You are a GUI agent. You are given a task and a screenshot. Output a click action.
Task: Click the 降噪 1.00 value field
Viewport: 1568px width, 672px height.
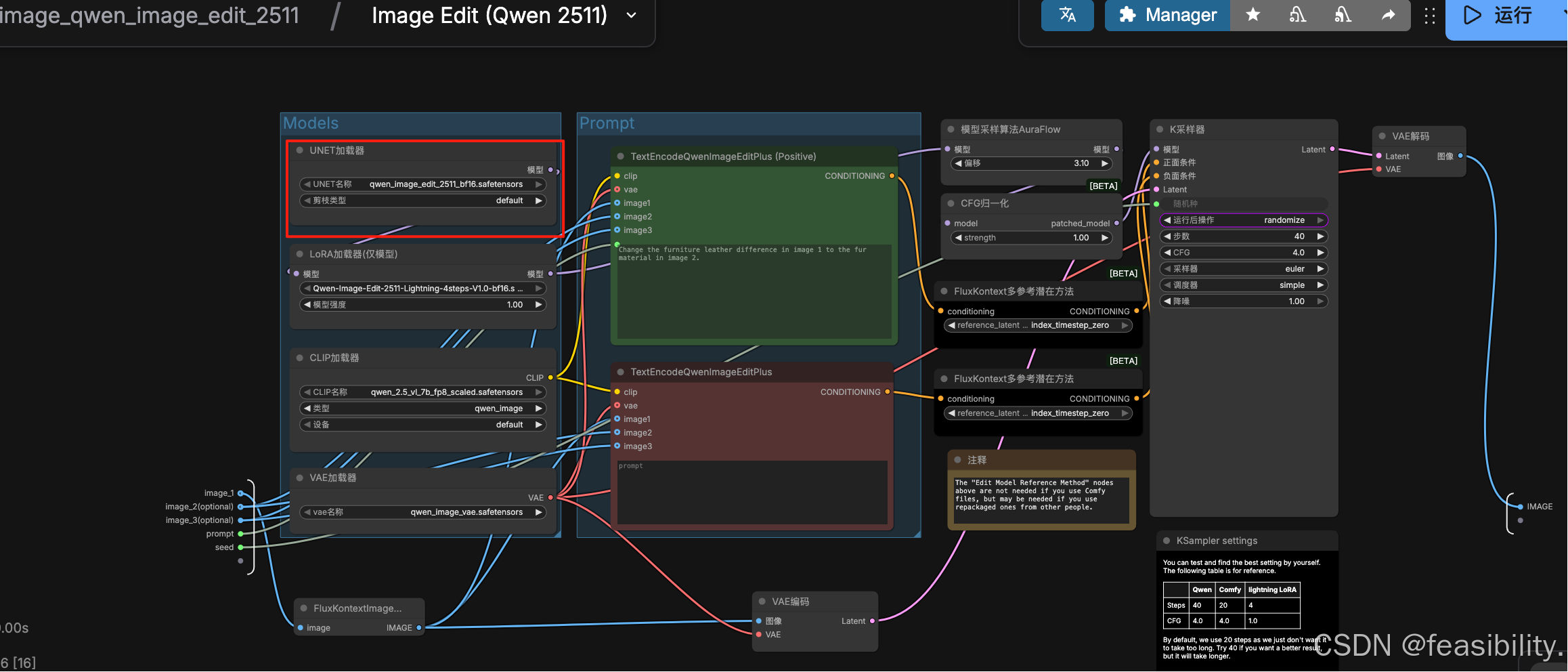coord(1244,301)
